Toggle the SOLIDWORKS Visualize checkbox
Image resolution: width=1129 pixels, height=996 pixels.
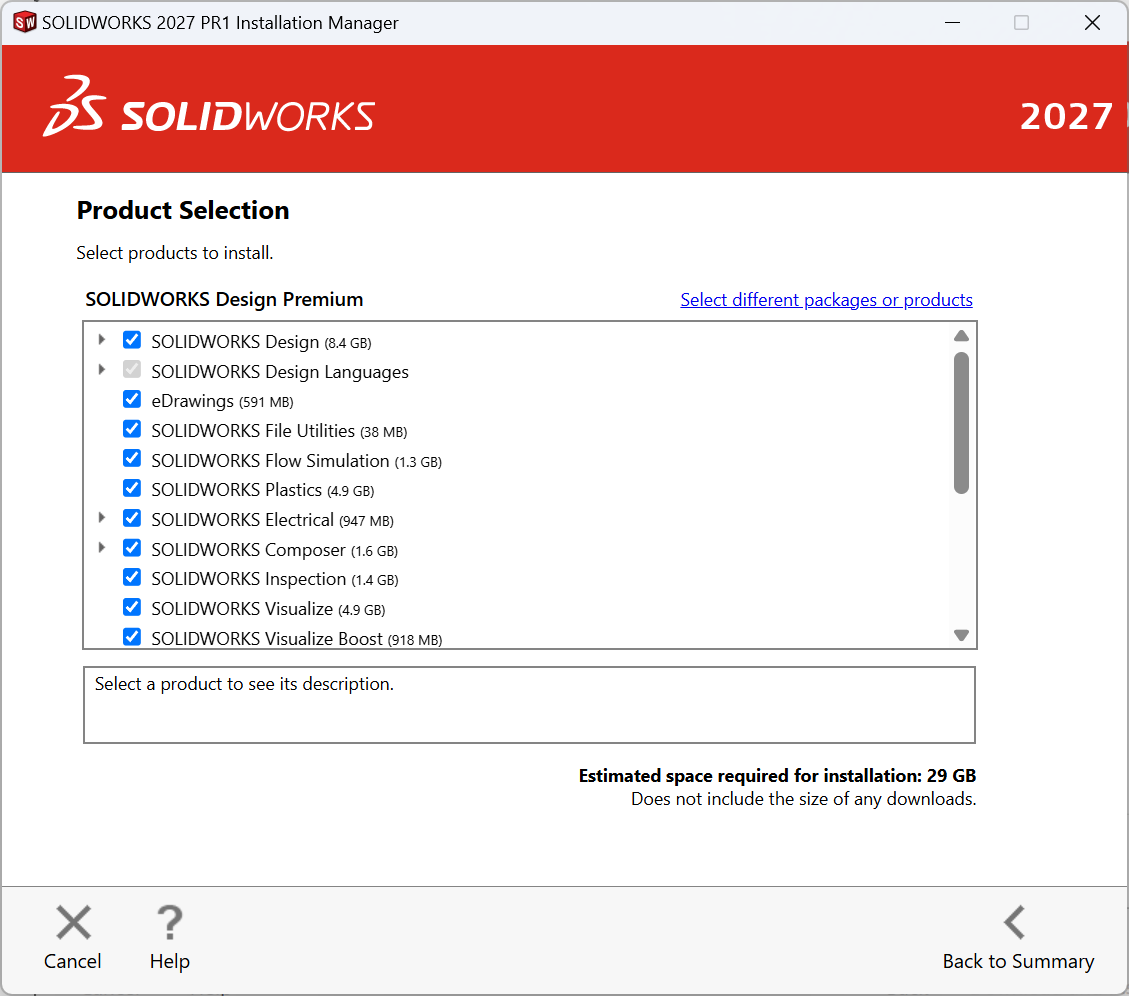(132, 608)
